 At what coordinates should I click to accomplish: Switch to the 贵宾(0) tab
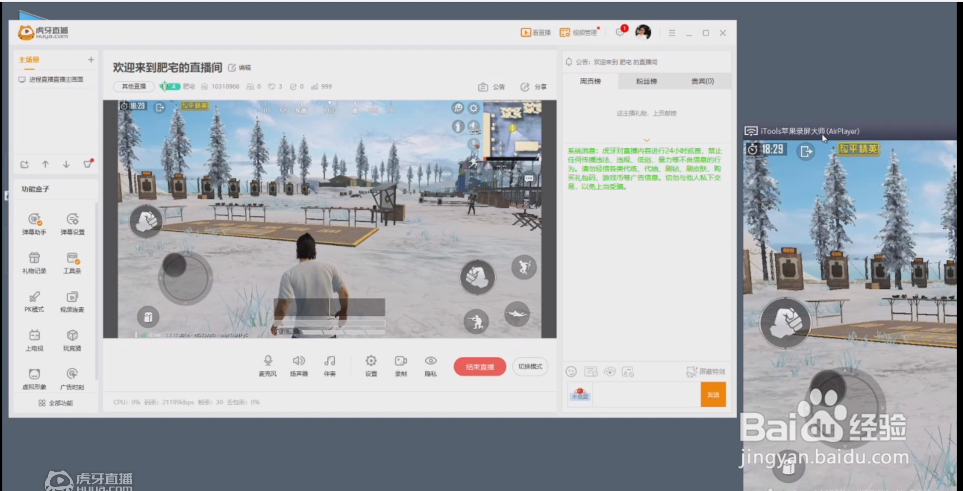click(x=702, y=81)
